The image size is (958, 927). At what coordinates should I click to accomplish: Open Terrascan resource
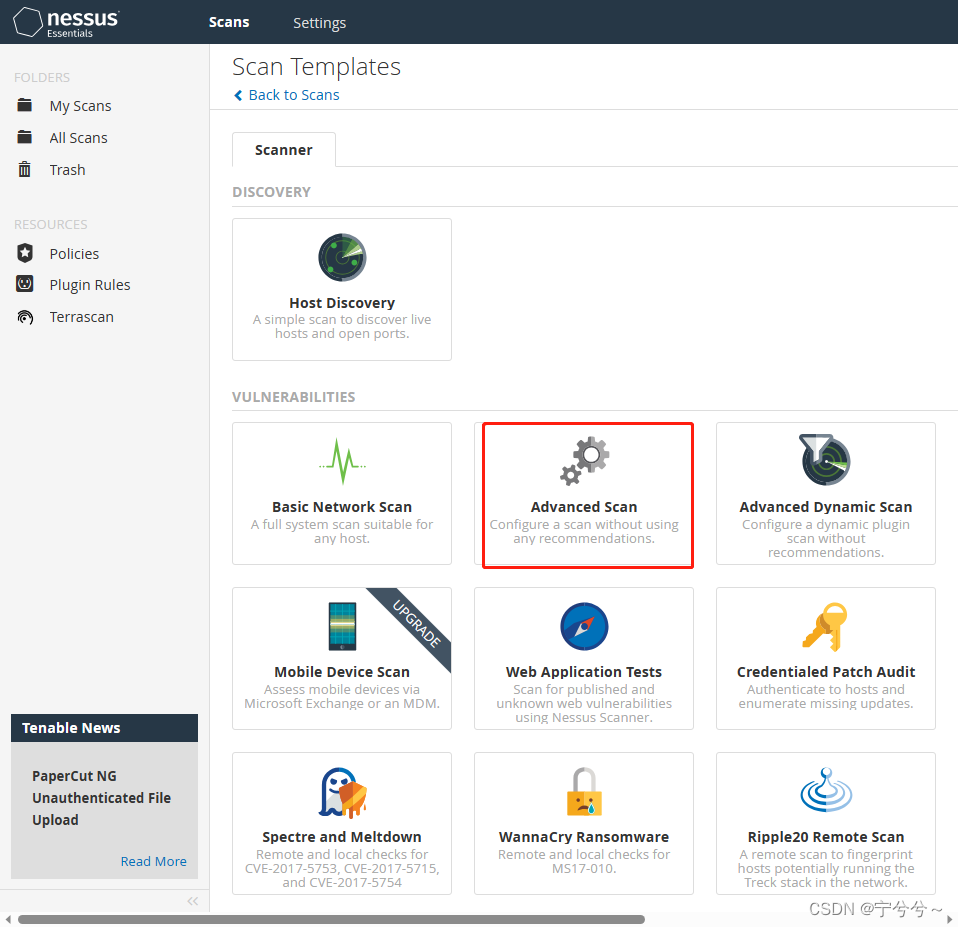81,317
